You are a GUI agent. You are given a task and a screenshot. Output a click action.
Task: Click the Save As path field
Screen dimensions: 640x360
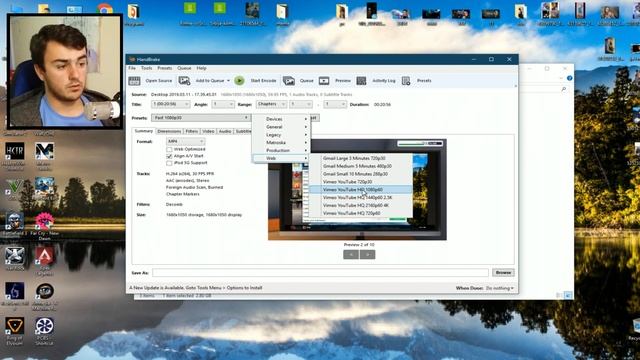click(320, 273)
